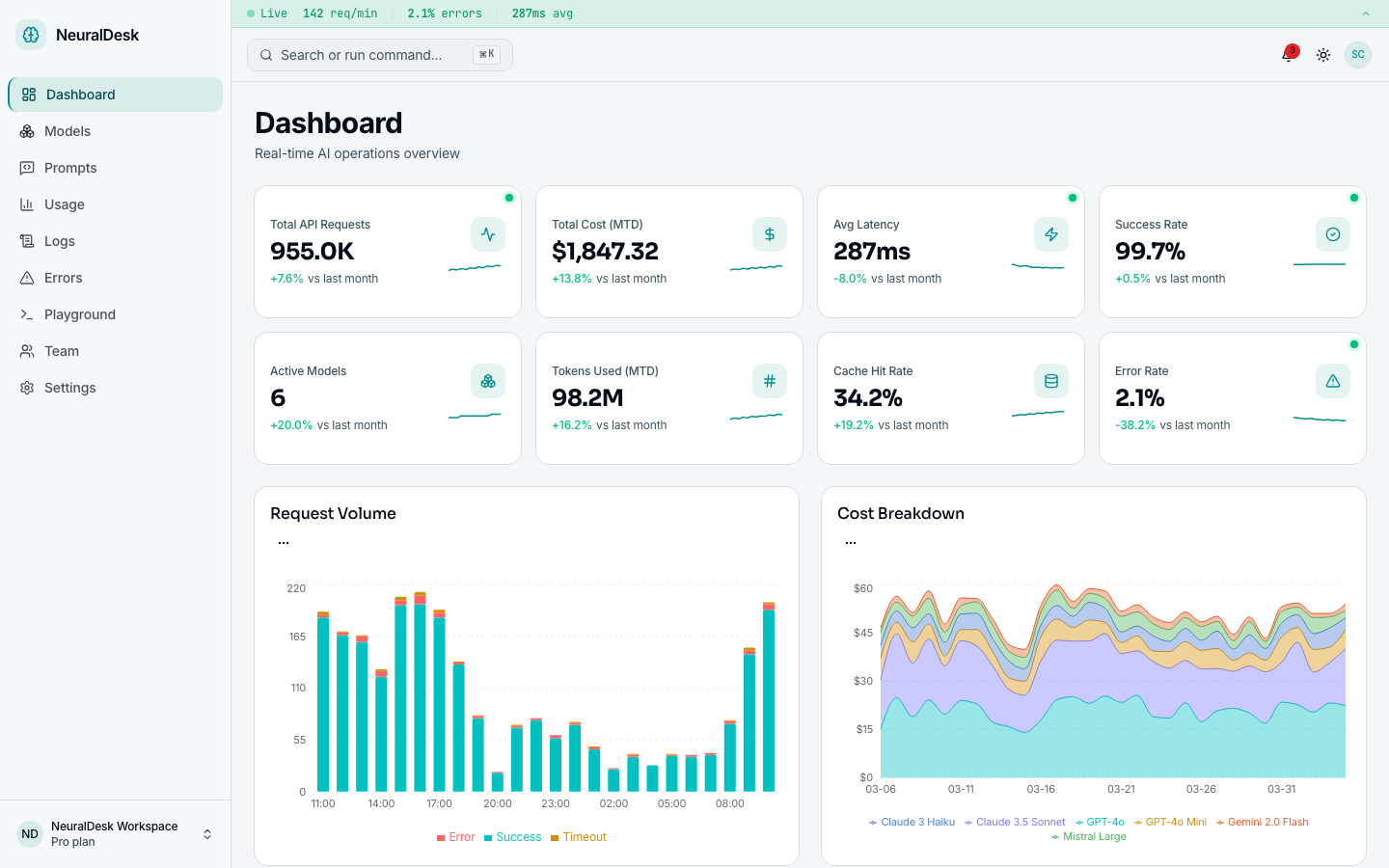This screenshot has width=1389, height=868.
Task: Click the SC profile avatar
Action: [1357, 55]
